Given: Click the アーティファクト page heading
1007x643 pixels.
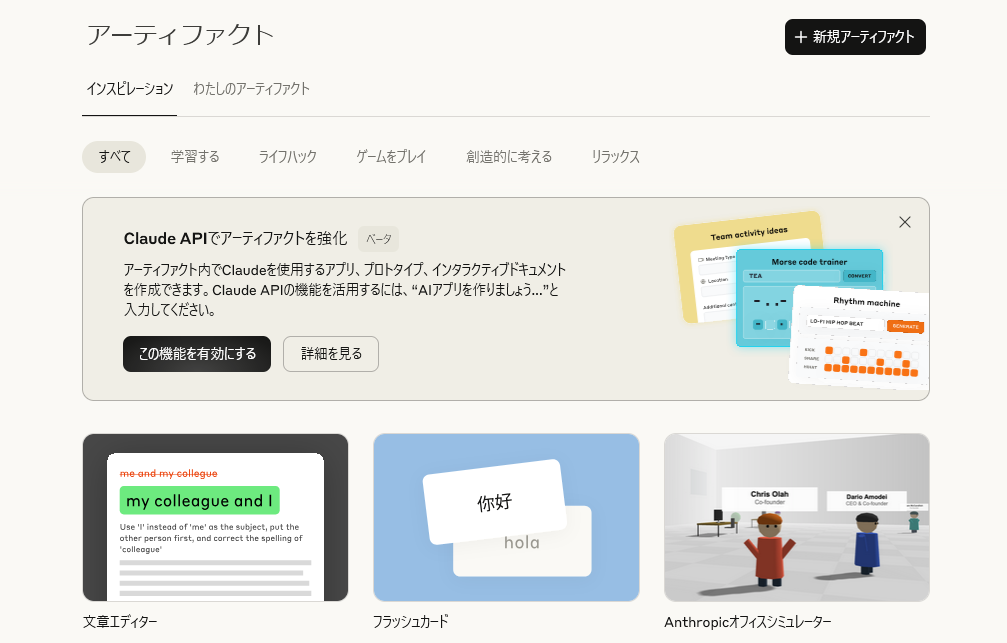Looking at the screenshot, I should [180, 35].
